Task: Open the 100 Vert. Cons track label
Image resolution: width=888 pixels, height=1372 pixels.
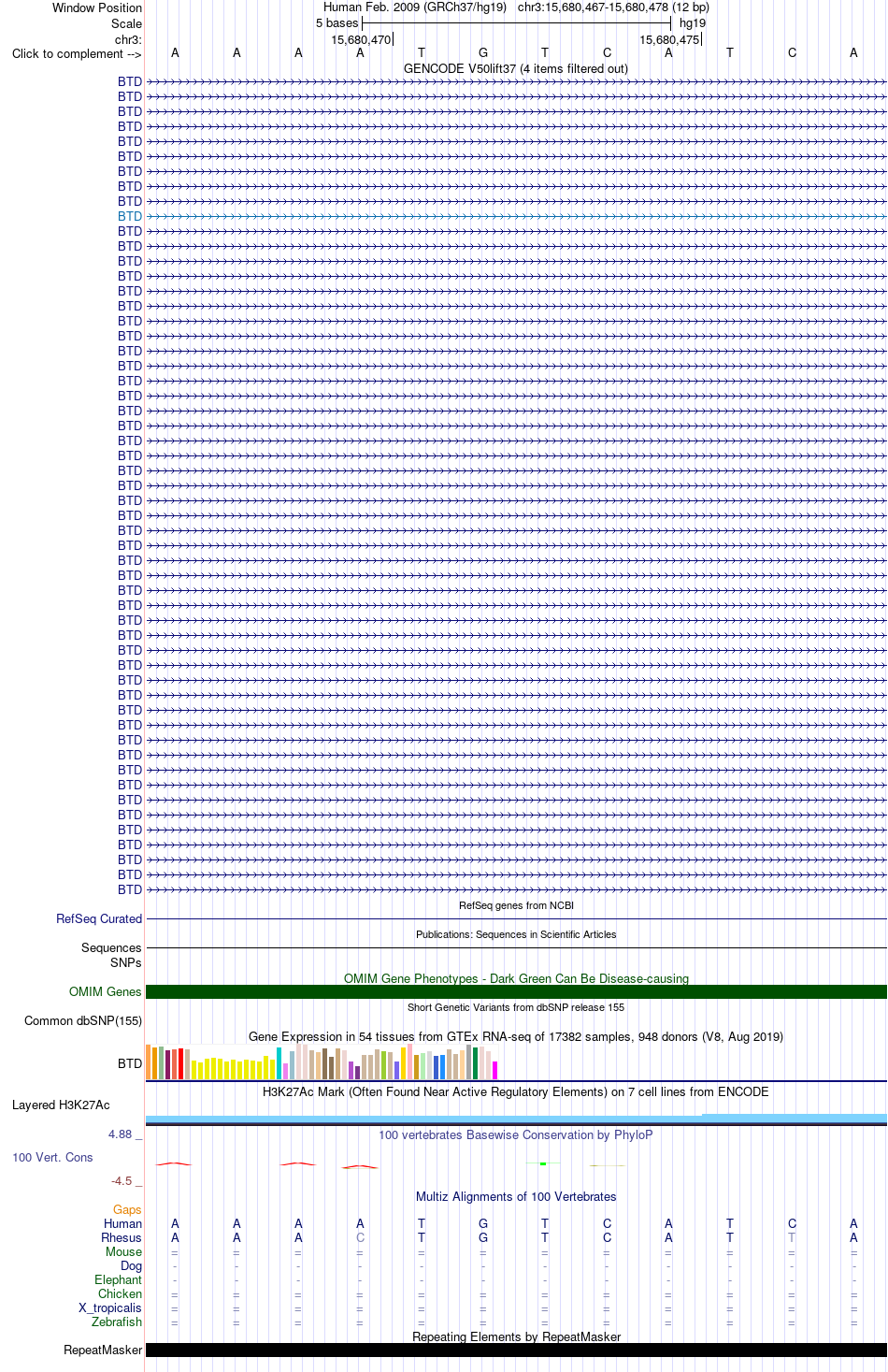Action: coord(52,1158)
